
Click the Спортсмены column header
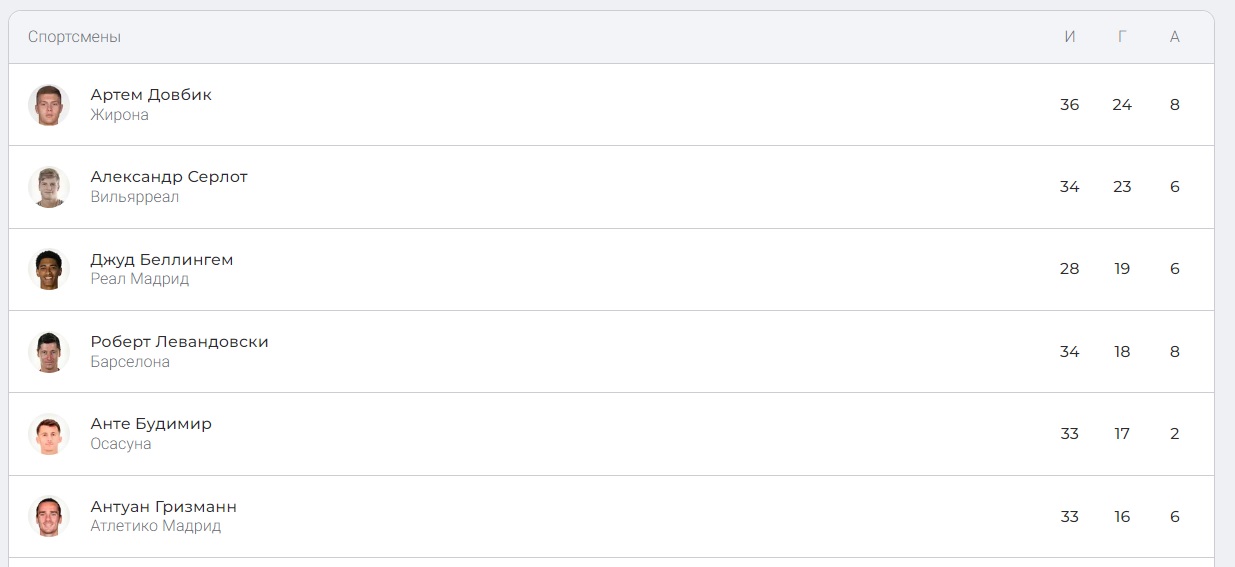click(x=74, y=37)
